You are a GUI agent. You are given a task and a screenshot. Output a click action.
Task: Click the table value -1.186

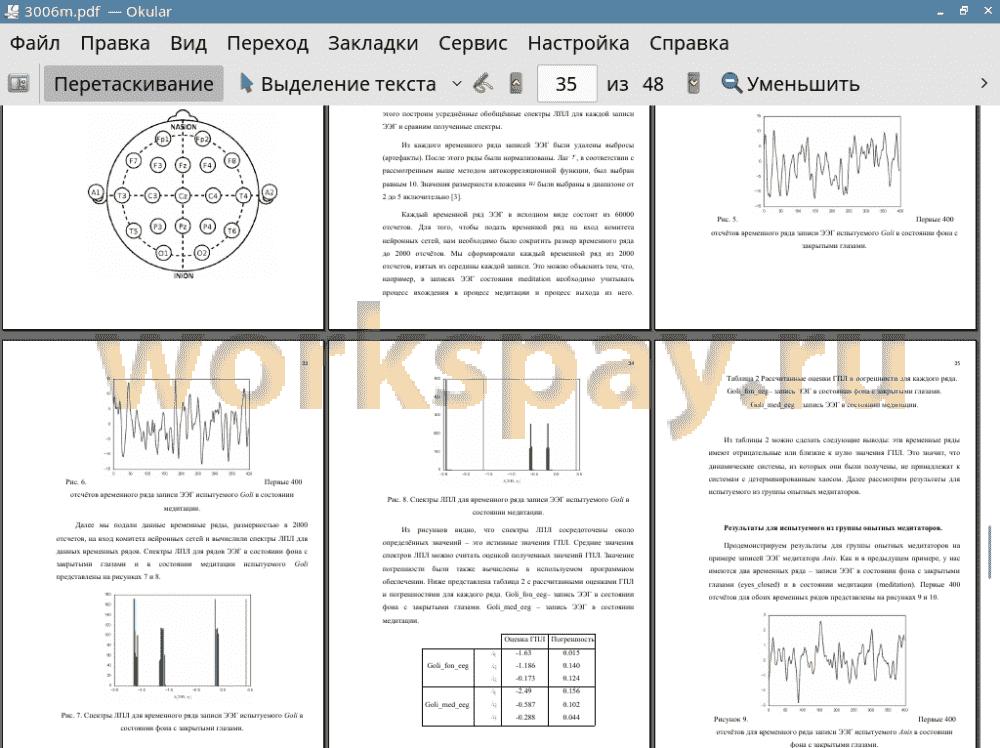point(524,666)
